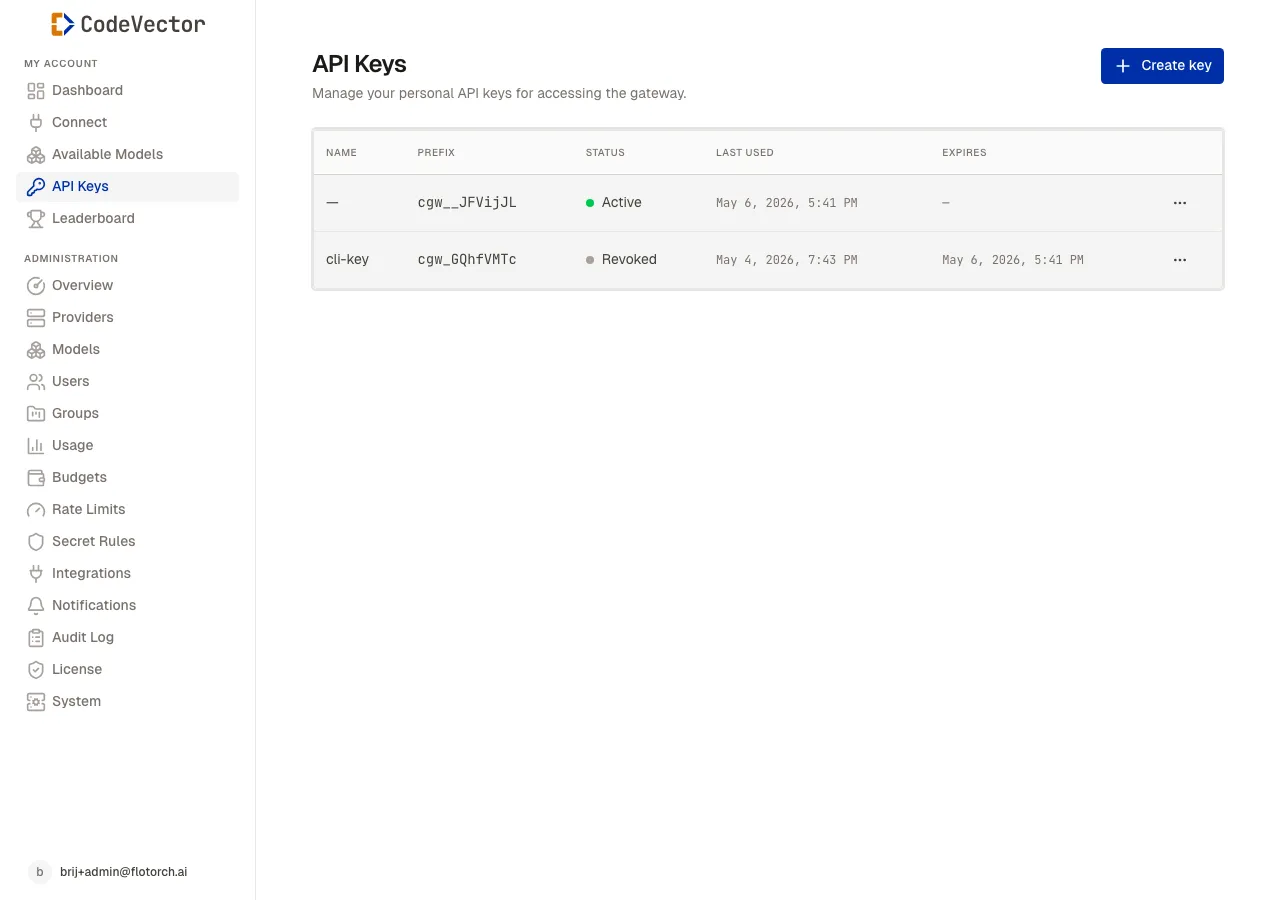Click the Budgets wallet icon
Screen dimensions: 1280x900
(36, 478)
